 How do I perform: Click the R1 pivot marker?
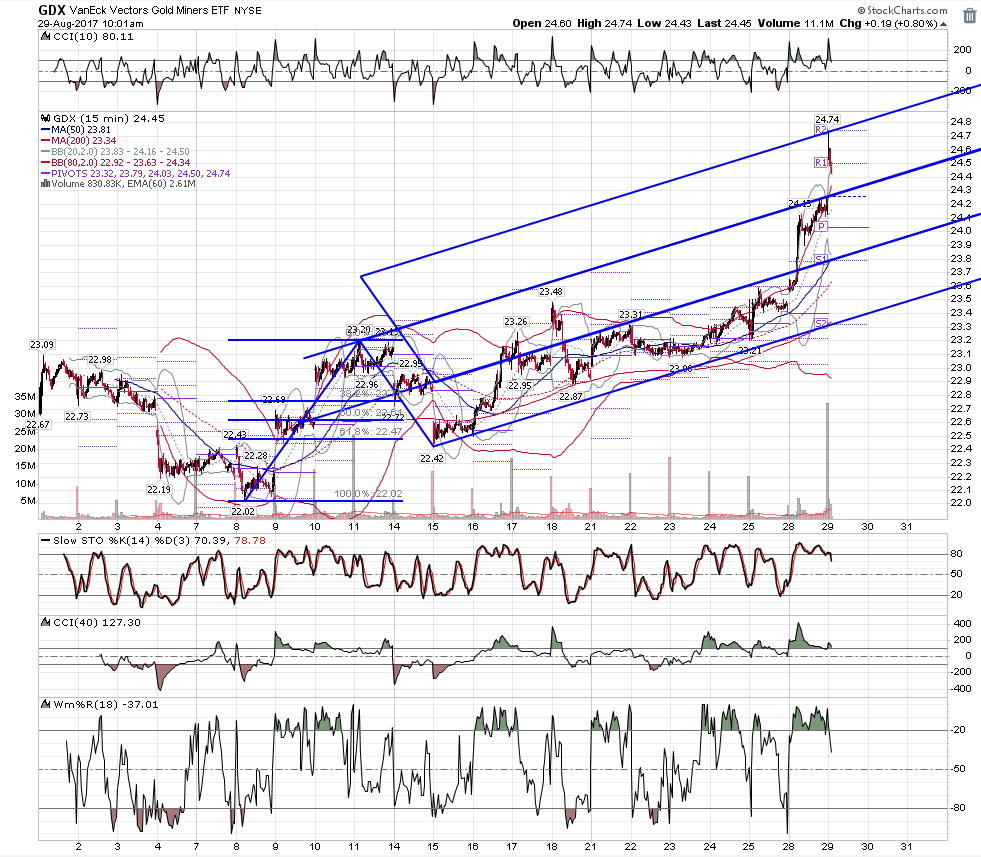(821, 163)
